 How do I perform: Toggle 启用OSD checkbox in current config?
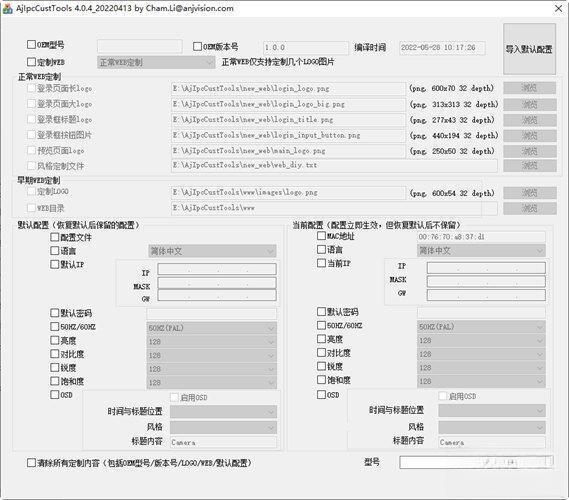[x=443, y=396]
